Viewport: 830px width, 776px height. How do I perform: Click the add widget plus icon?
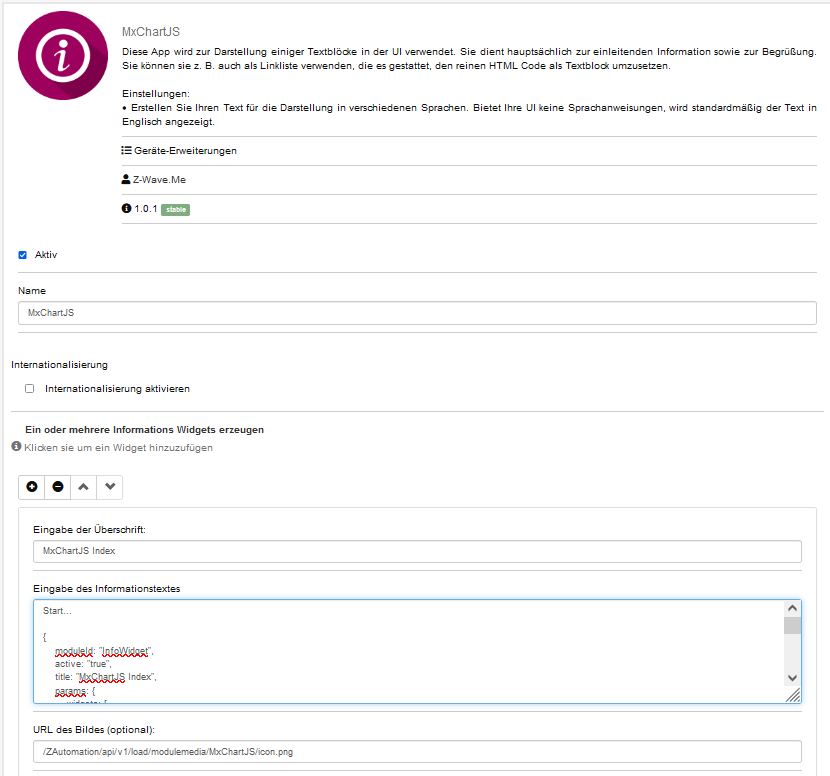click(32, 487)
